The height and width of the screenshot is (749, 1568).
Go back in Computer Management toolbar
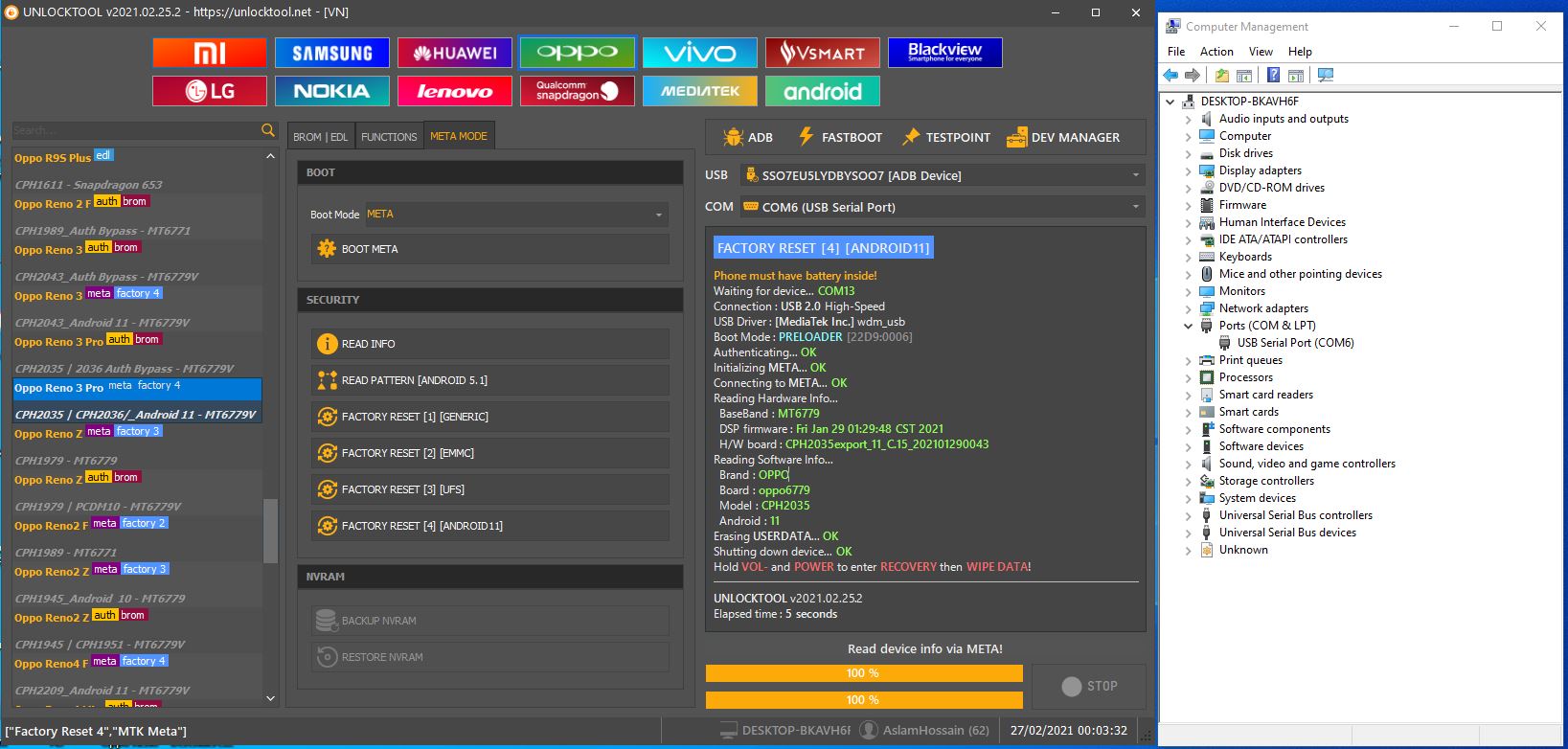pyautogui.click(x=1170, y=75)
